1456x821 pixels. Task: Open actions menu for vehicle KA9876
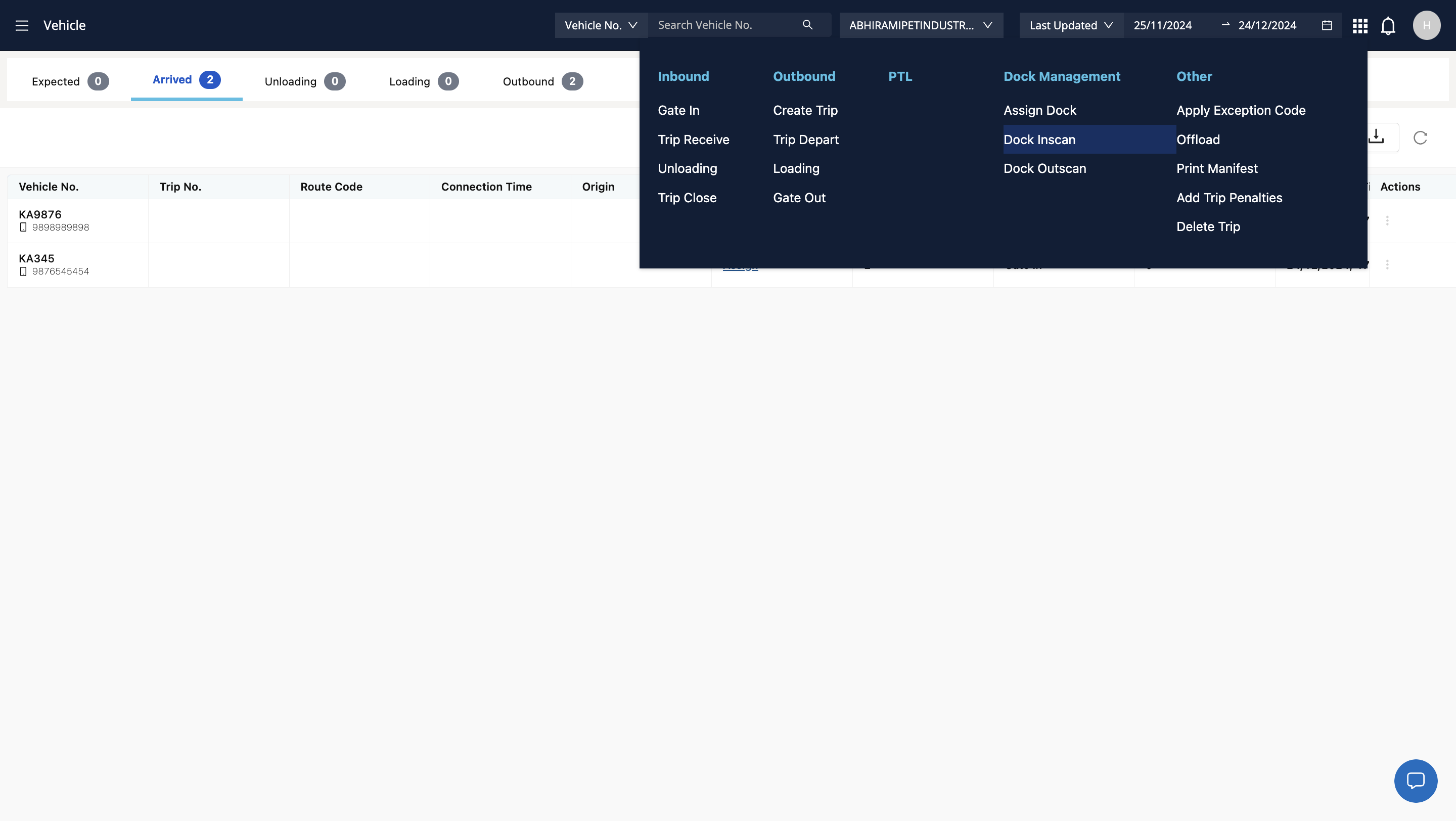(x=1387, y=220)
